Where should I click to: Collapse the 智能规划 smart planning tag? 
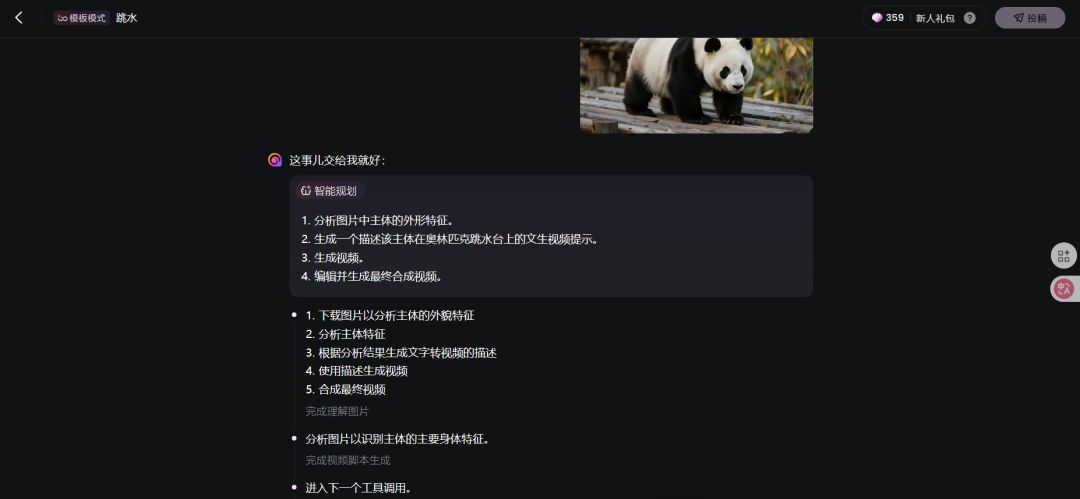tap(330, 191)
